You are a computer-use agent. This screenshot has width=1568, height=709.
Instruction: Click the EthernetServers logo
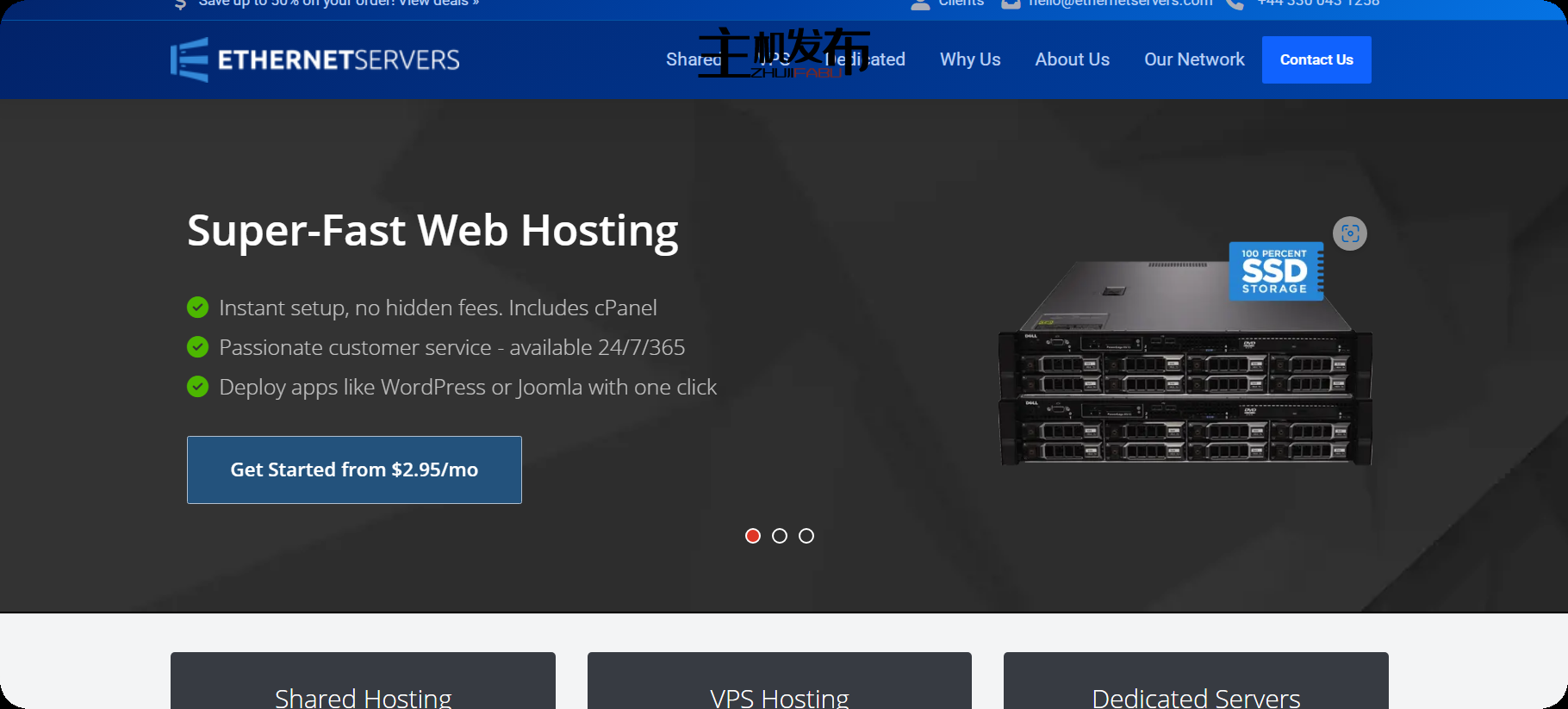[315, 59]
